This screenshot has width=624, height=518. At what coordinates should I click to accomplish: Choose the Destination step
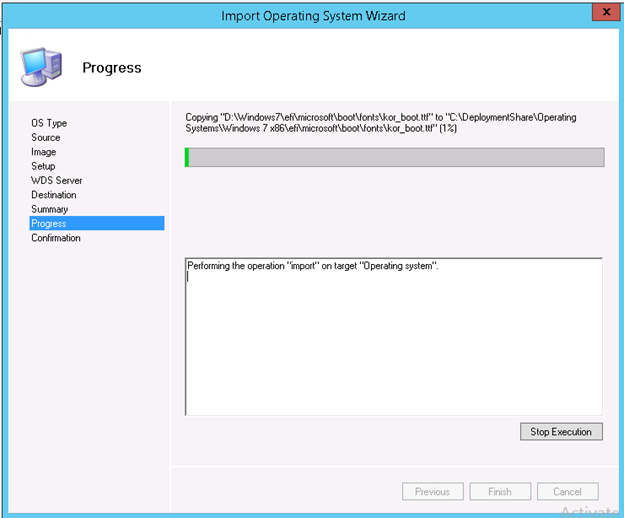click(54, 195)
